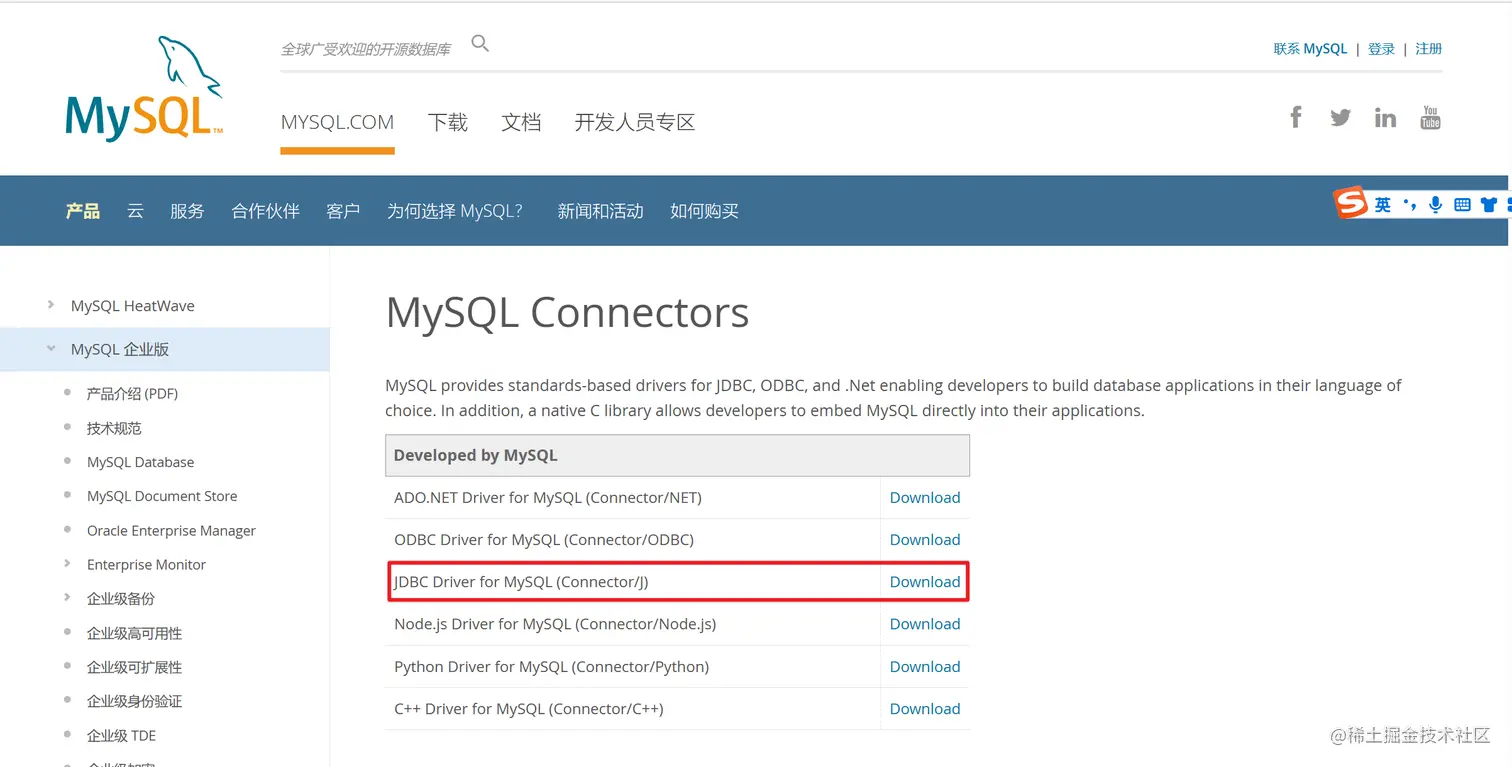Screen dimensions: 1512x767
Task: Open 技术规范 sidebar link
Action: click(x=114, y=428)
